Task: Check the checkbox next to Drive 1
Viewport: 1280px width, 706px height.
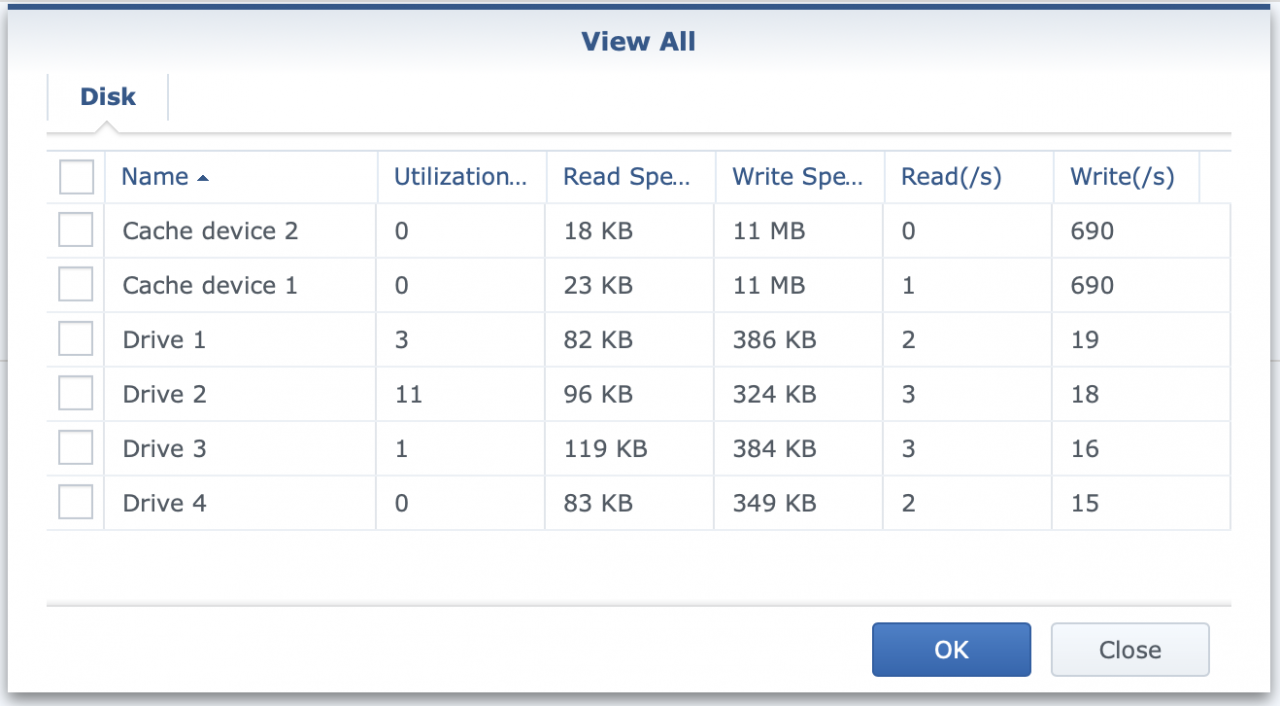Action: 76,339
